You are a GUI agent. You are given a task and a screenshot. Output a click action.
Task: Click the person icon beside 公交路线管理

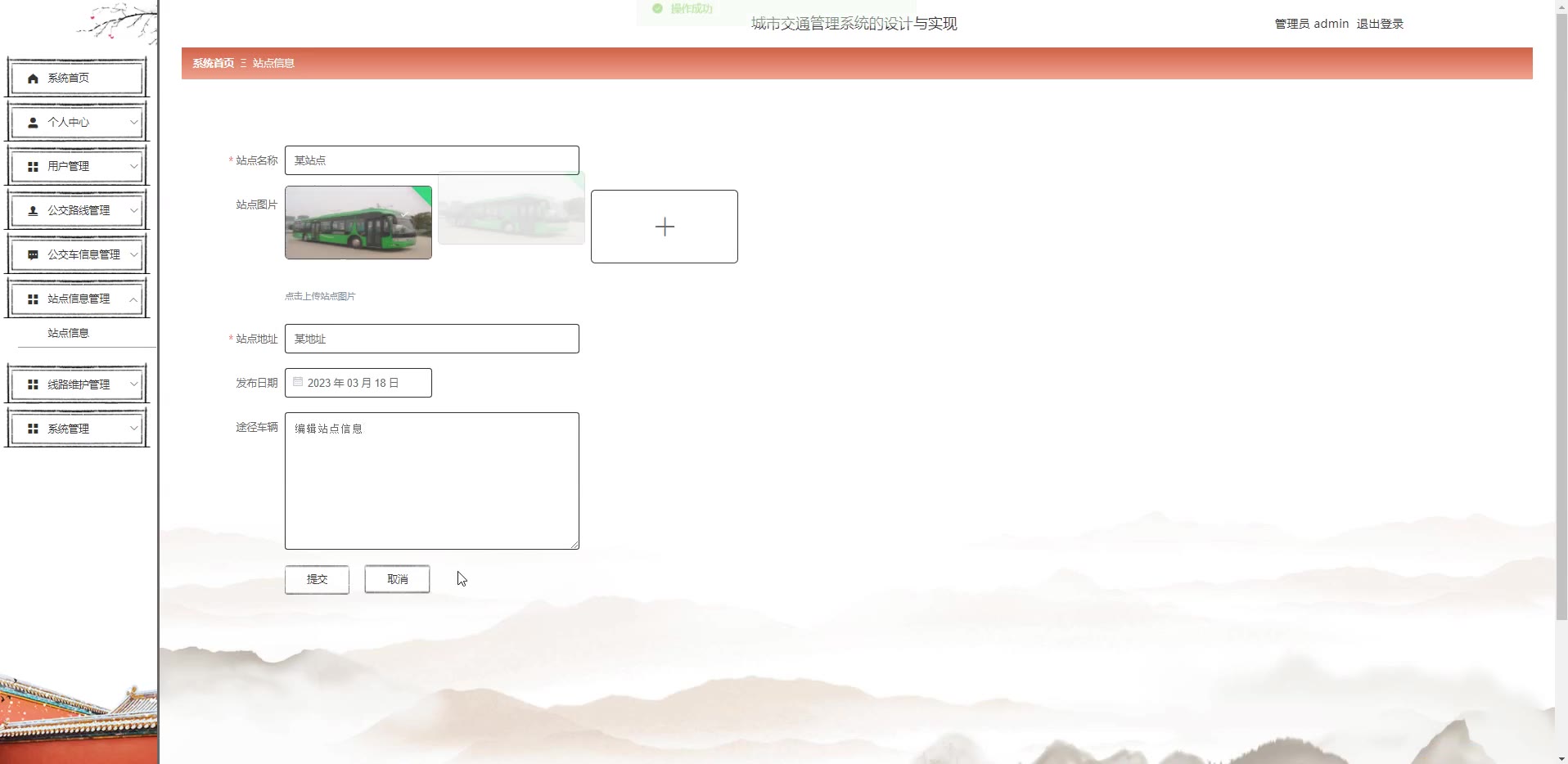(33, 211)
